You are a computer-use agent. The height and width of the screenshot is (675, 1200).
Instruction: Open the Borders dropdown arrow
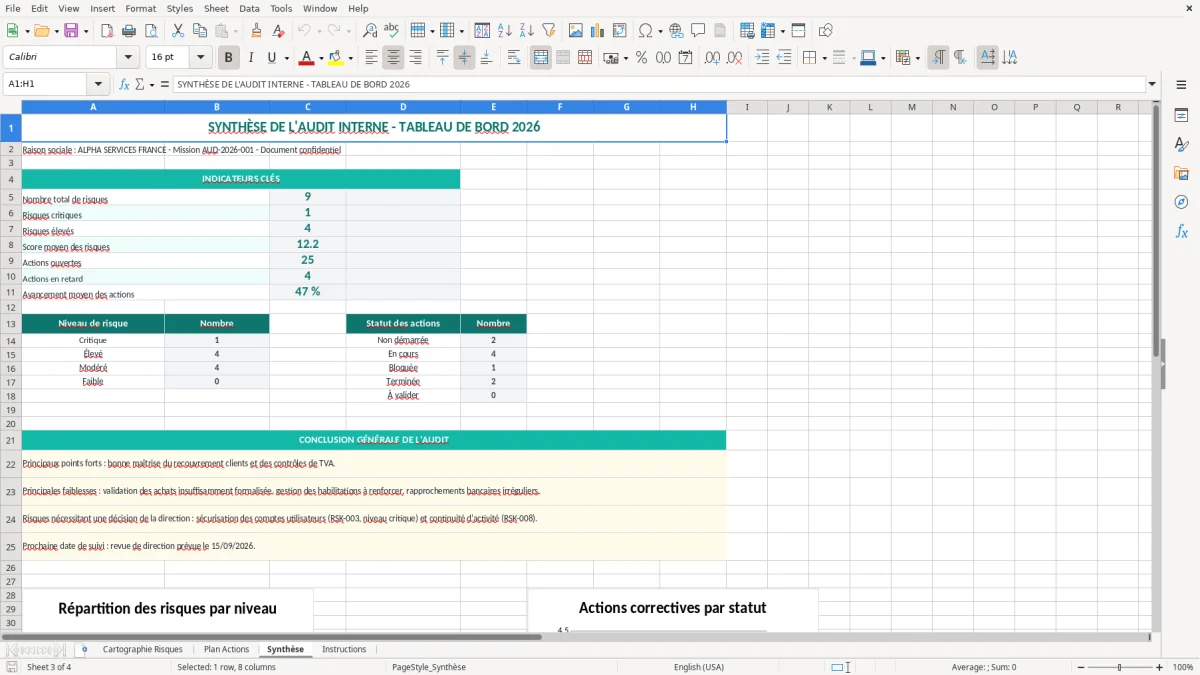[824, 58]
